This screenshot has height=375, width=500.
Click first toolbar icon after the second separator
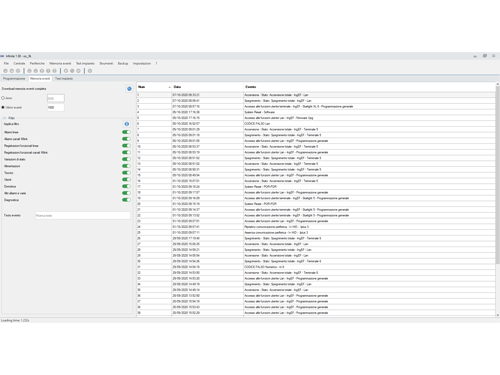(x=66, y=71)
